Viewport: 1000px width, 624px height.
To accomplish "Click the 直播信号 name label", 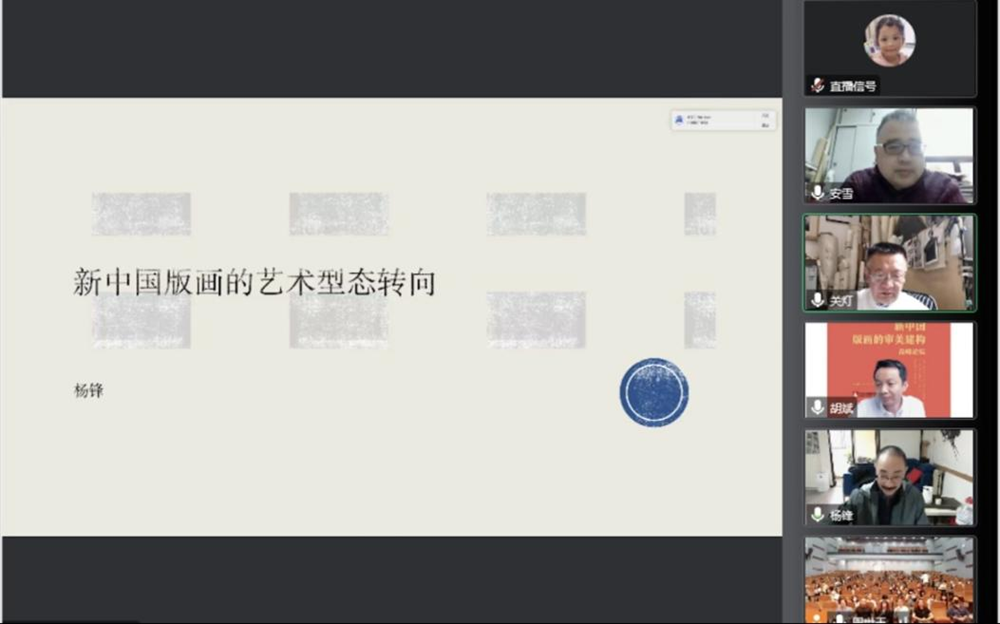I will (852, 87).
